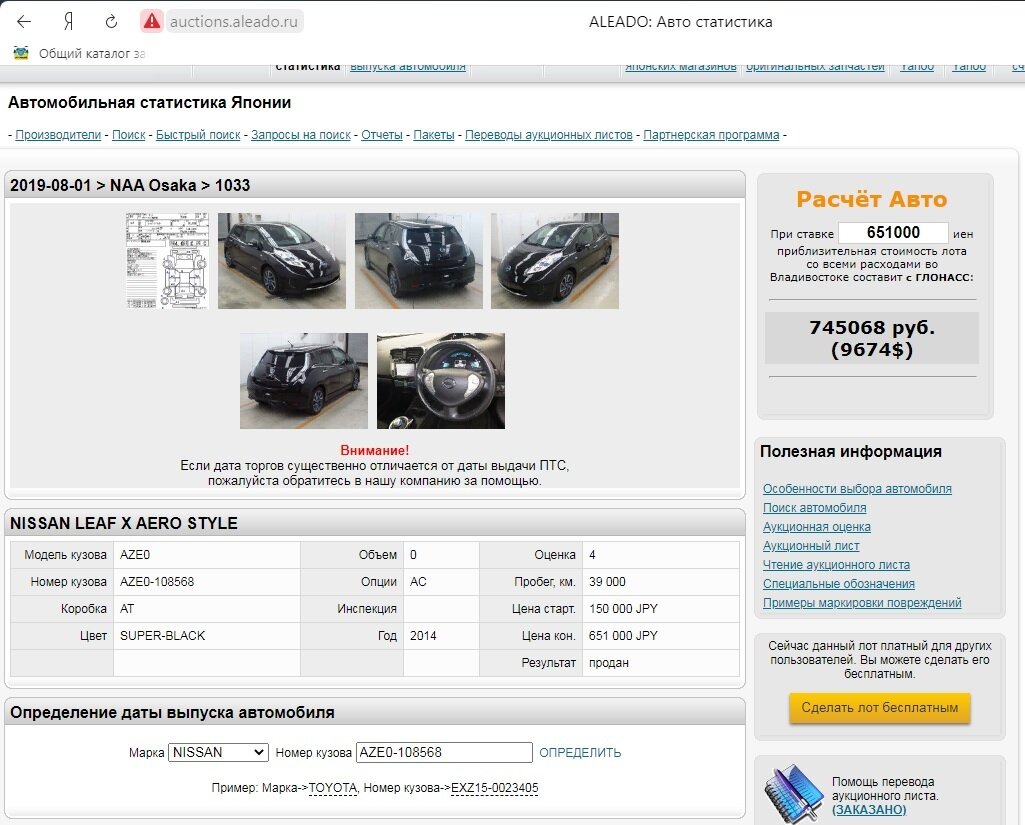The image size is (1025, 825).
Task: Click the AZE0 body model value
Action: [135, 555]
